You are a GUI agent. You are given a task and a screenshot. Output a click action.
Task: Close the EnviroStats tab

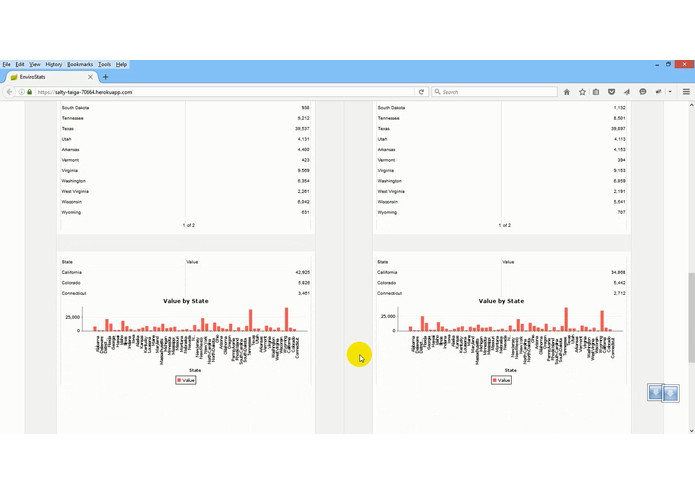tap(90, 77)
